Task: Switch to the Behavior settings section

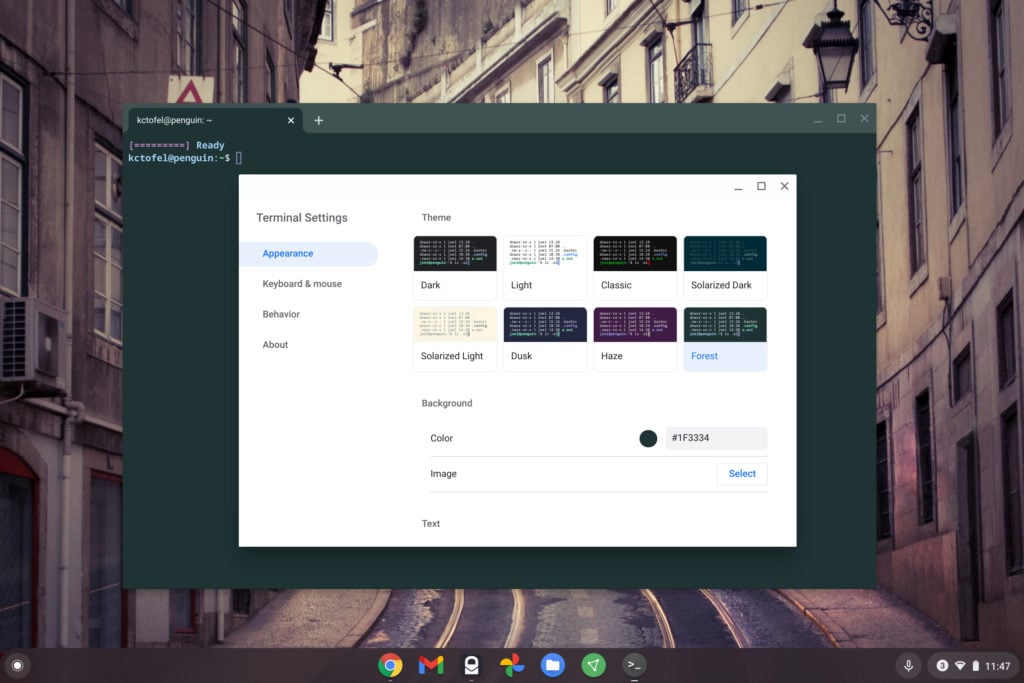Action: pos(281,314)
